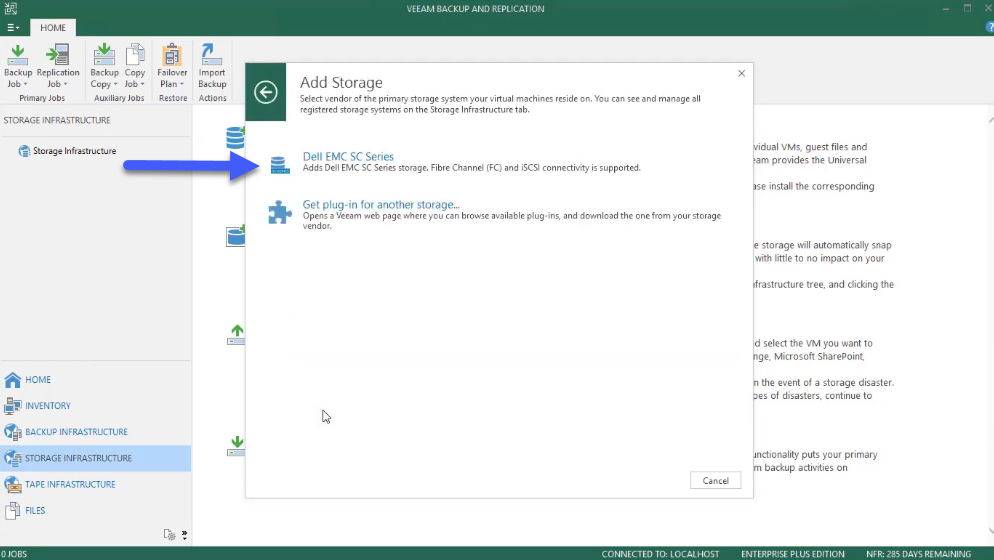Click the Dell EMC SC Series storage icon
The height and width of the screenshot is (560, 994).
click(x=280, y=165)
